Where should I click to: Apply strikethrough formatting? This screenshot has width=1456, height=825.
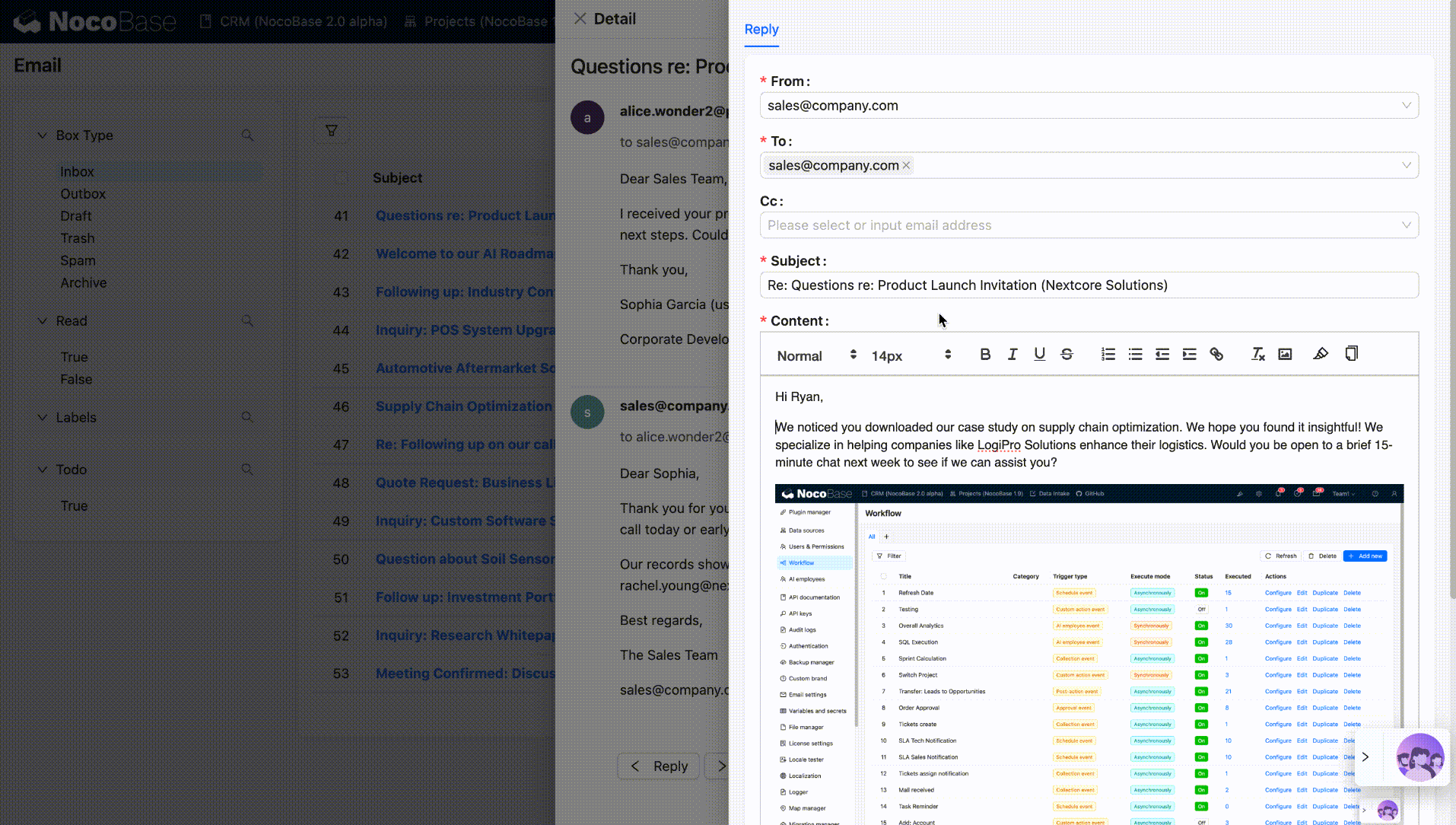(1067, 355)
